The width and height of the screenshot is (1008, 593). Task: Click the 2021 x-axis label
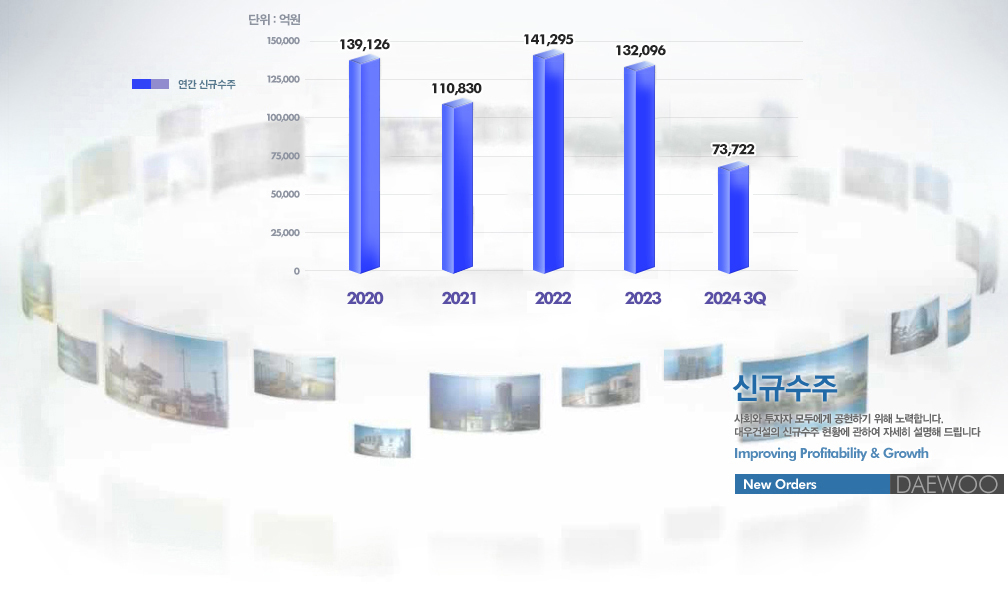click(x=459, y=298)
